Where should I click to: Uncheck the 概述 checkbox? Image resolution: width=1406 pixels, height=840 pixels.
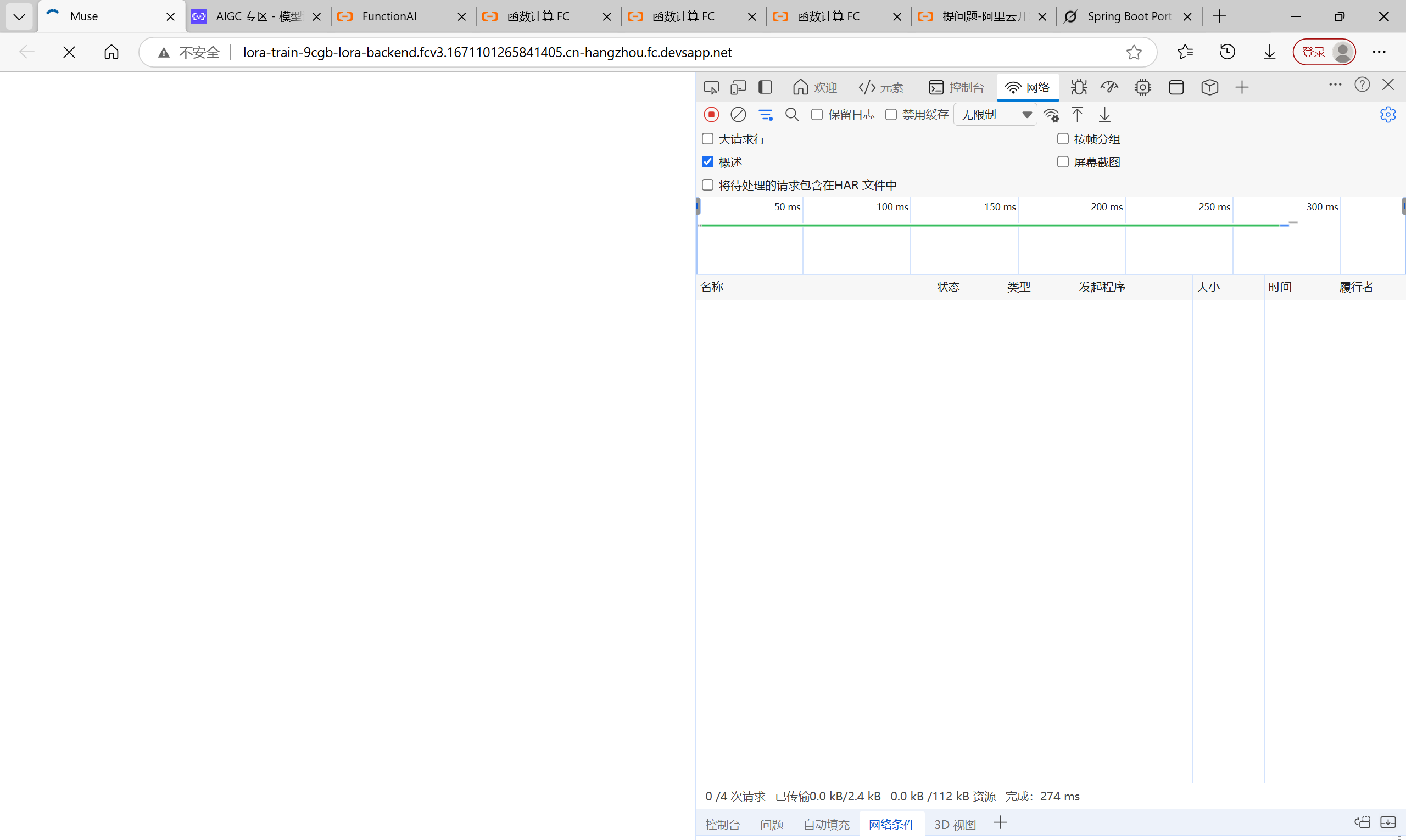coord(707,162)
